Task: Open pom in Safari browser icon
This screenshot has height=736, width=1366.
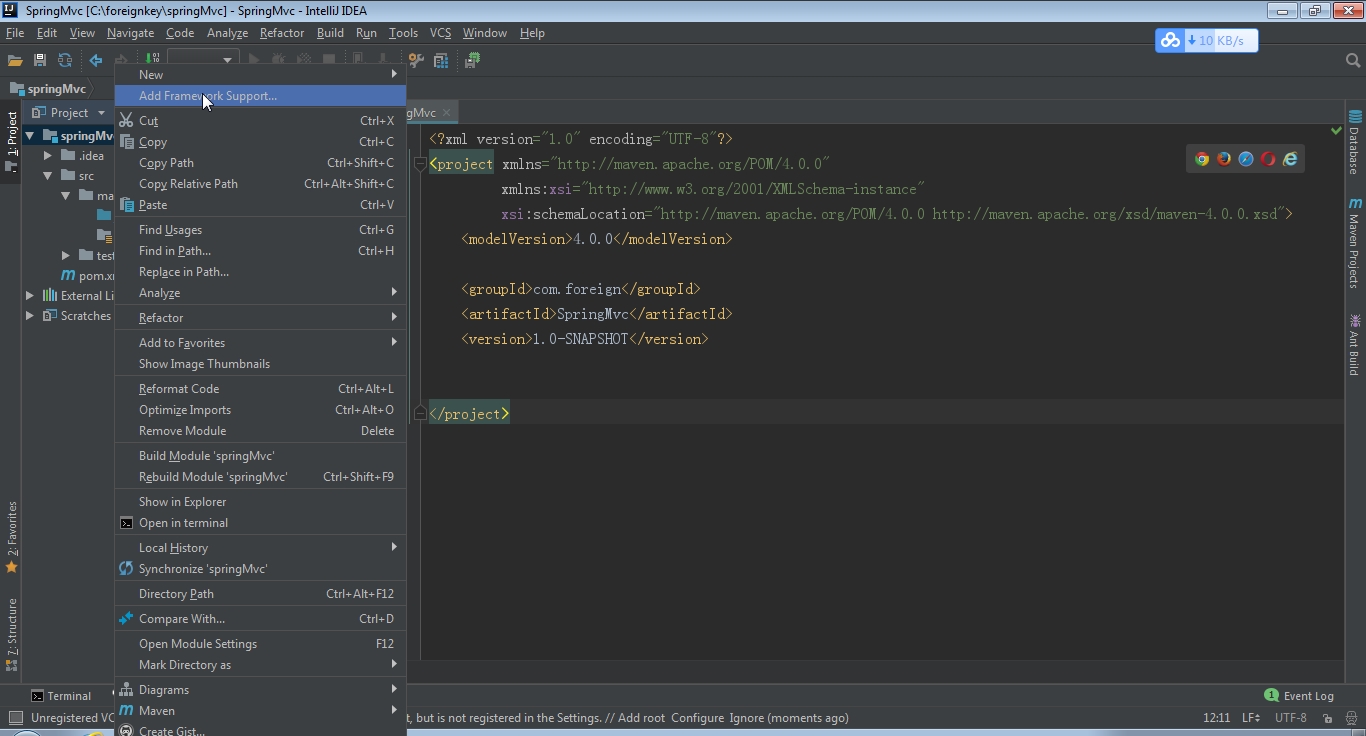Action: point(1246,159)
